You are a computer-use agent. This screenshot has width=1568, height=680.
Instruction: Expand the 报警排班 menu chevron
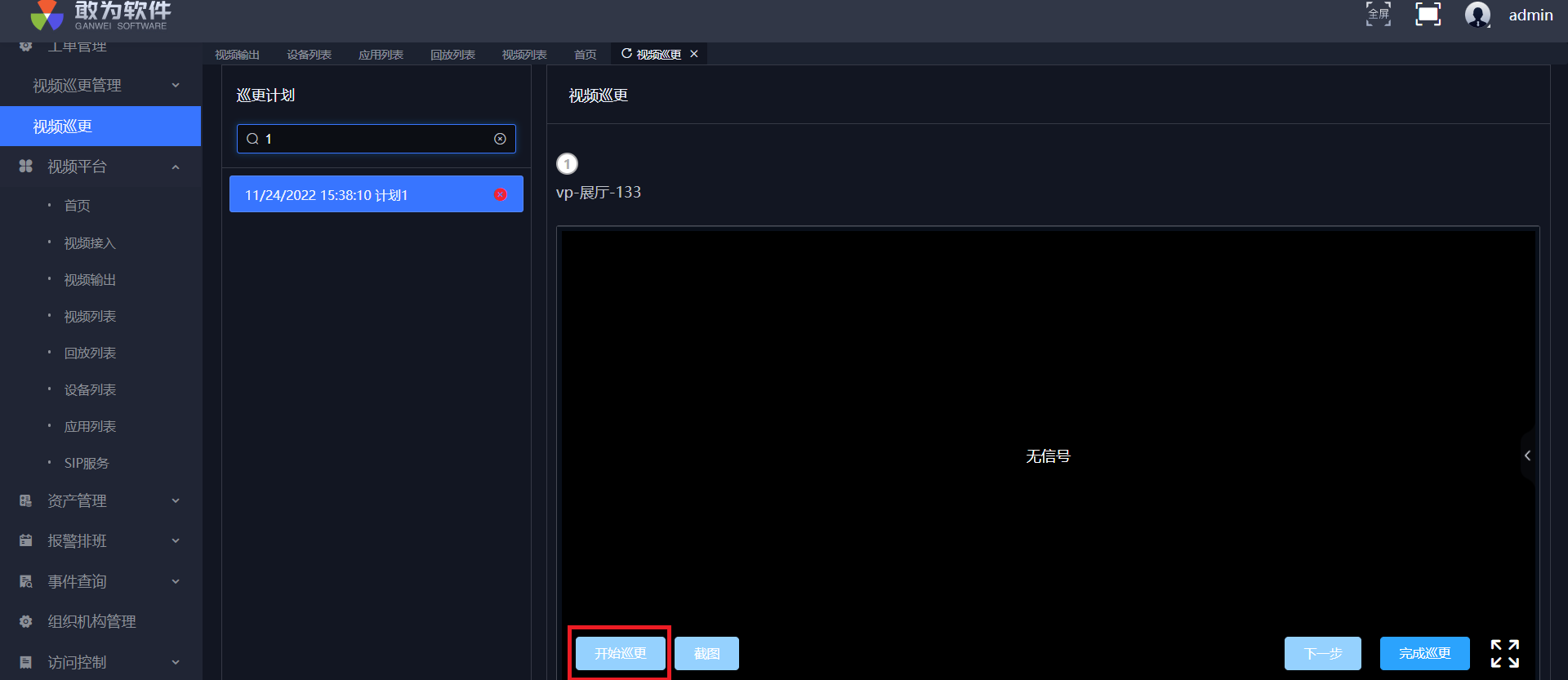tap(176, 540)
